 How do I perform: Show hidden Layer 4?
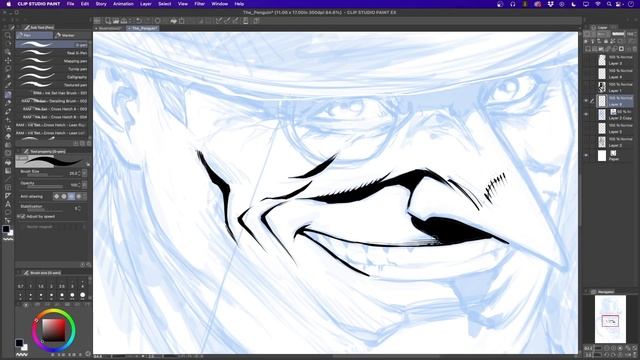[x=587, y=73]
